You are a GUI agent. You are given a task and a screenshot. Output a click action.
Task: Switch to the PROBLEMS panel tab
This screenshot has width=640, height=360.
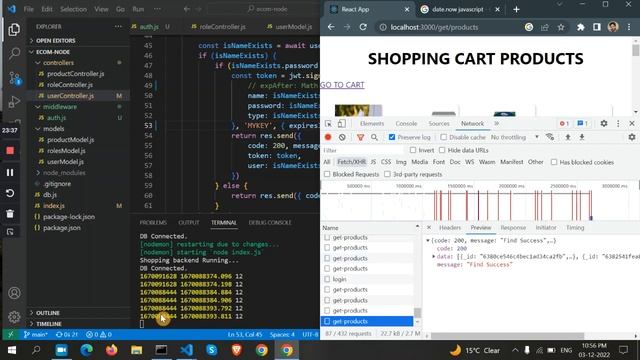coord(153,222)
